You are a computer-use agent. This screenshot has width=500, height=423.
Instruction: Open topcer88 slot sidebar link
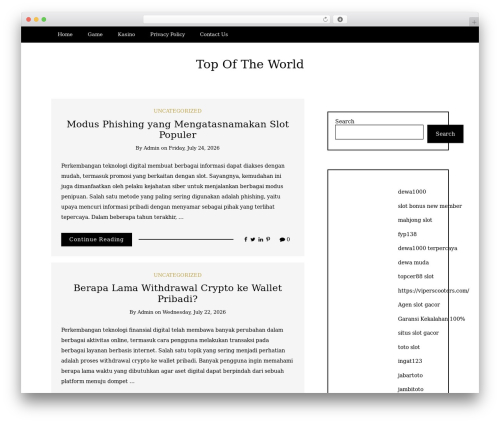(x=416, y=276)
